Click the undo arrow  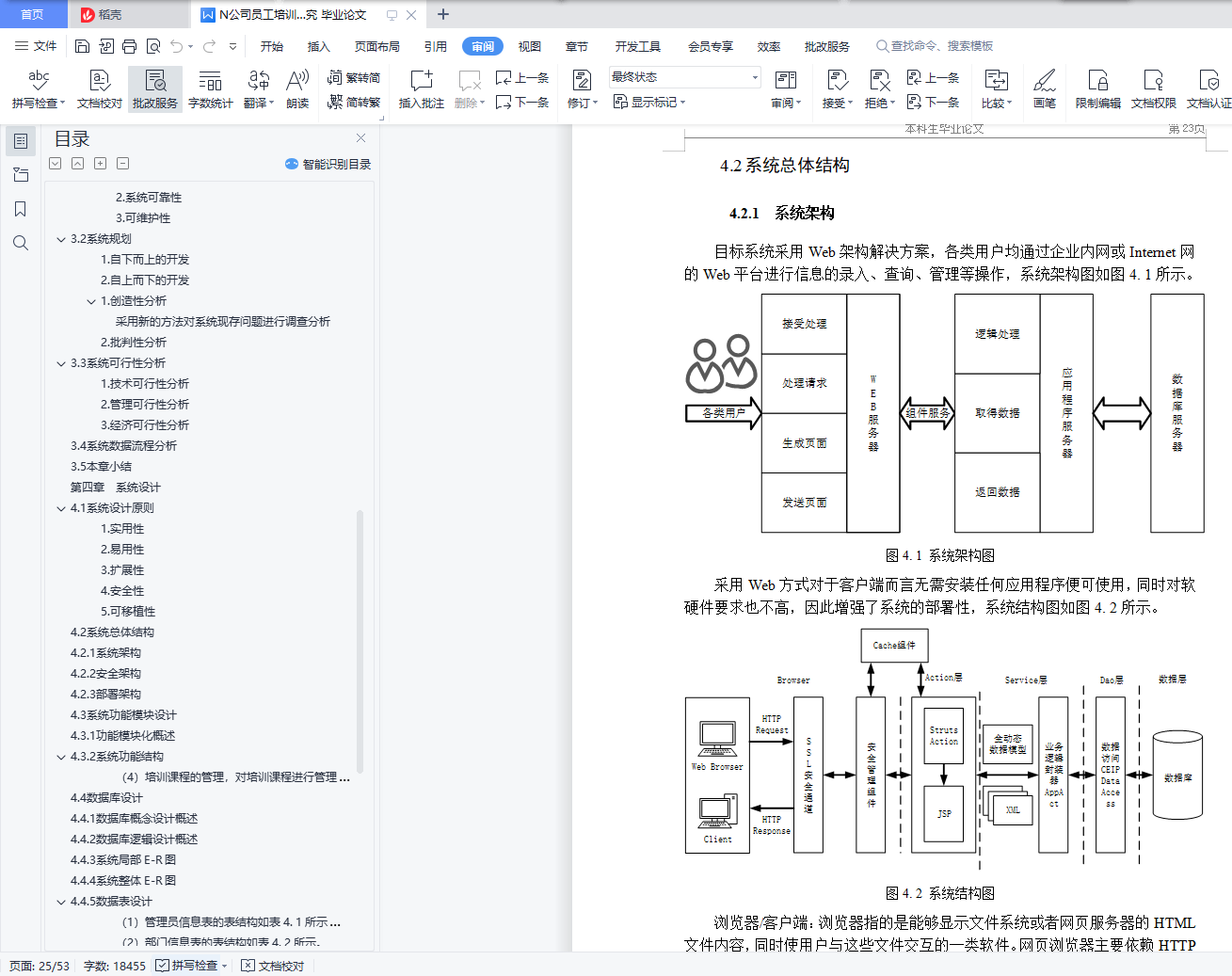(x=177, y=46)
